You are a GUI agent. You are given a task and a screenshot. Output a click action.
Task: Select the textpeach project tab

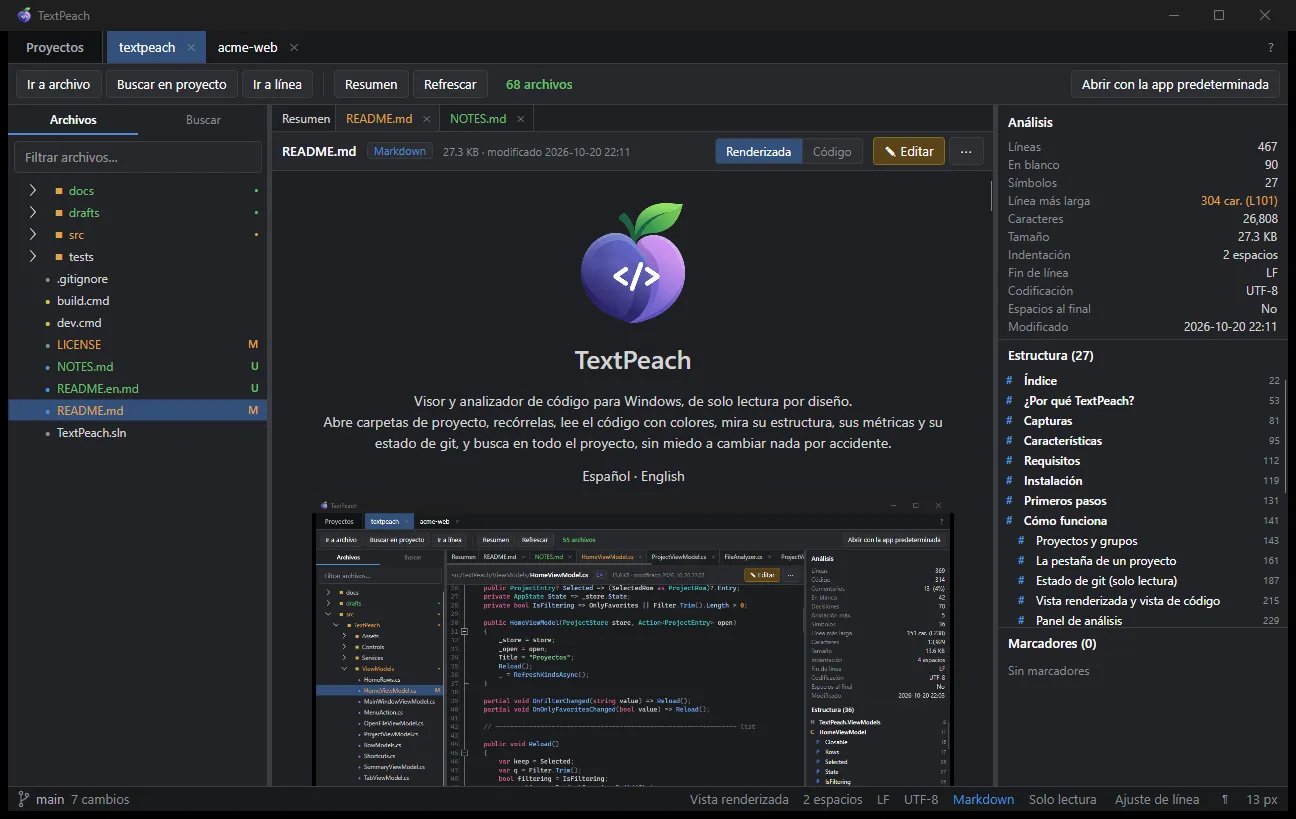pos(147,47)
